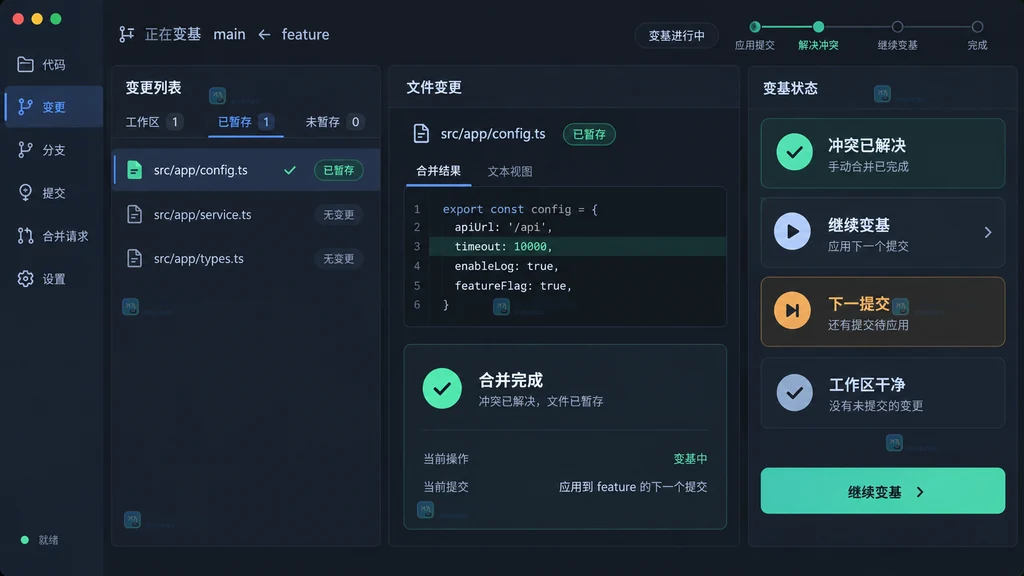Click the green check icon of 冲突已解决

794,152
